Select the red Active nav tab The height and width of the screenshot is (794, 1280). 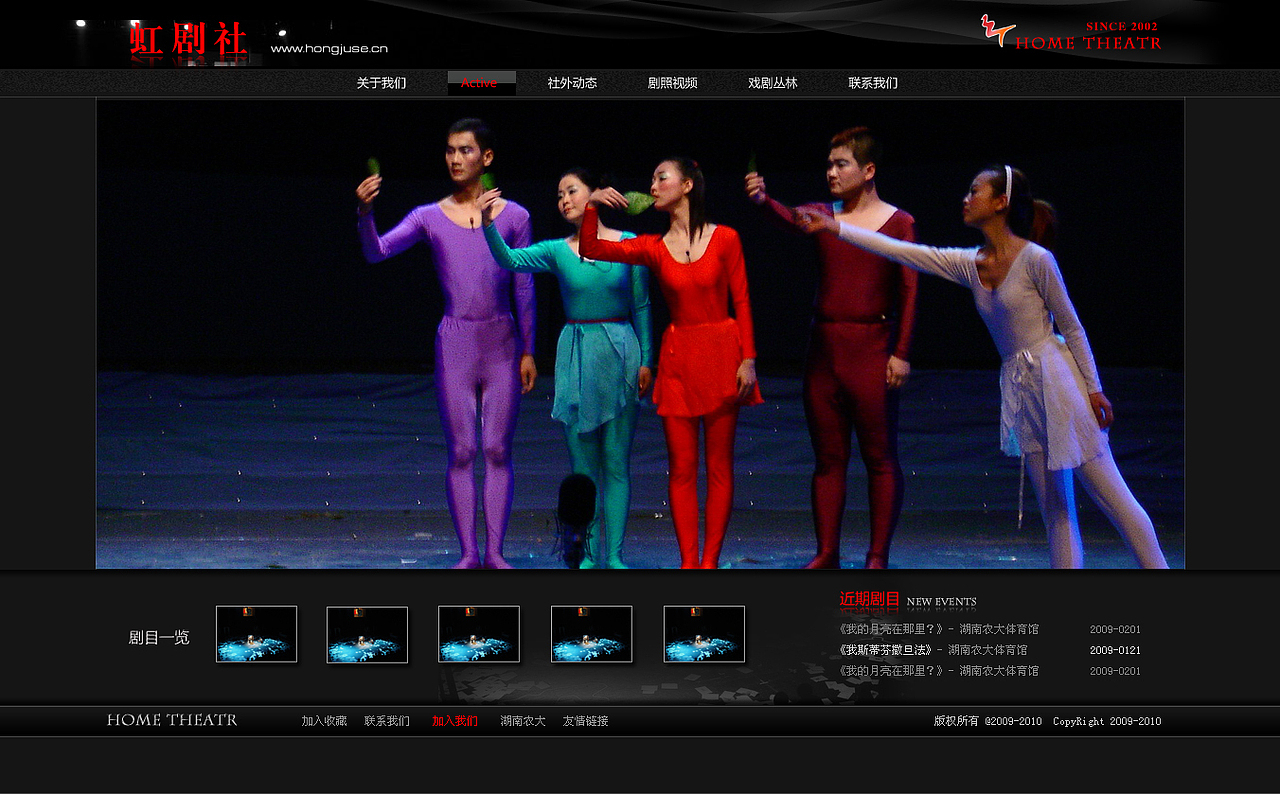pyautogui.click(x=482, y=83)
